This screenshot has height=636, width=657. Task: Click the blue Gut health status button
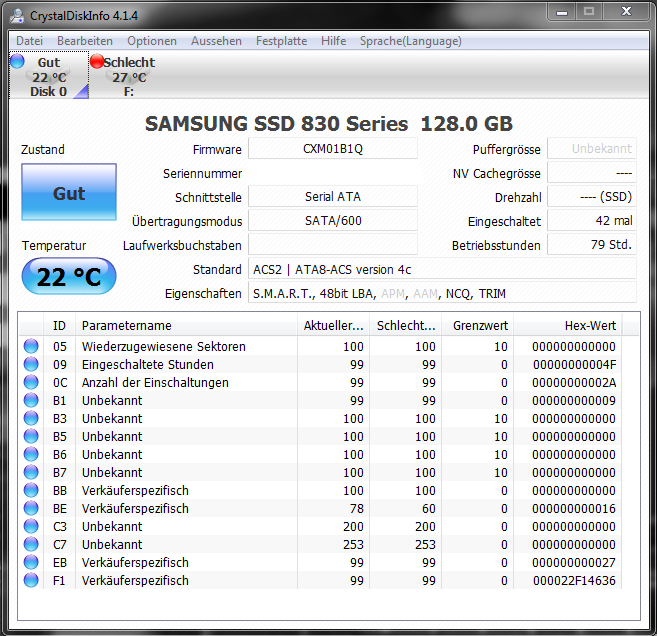(69, 192)
